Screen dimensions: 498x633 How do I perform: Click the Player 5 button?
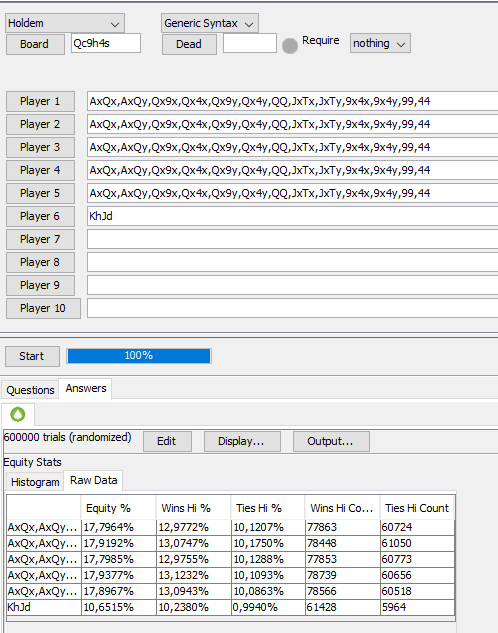click(x=40, y=193)
